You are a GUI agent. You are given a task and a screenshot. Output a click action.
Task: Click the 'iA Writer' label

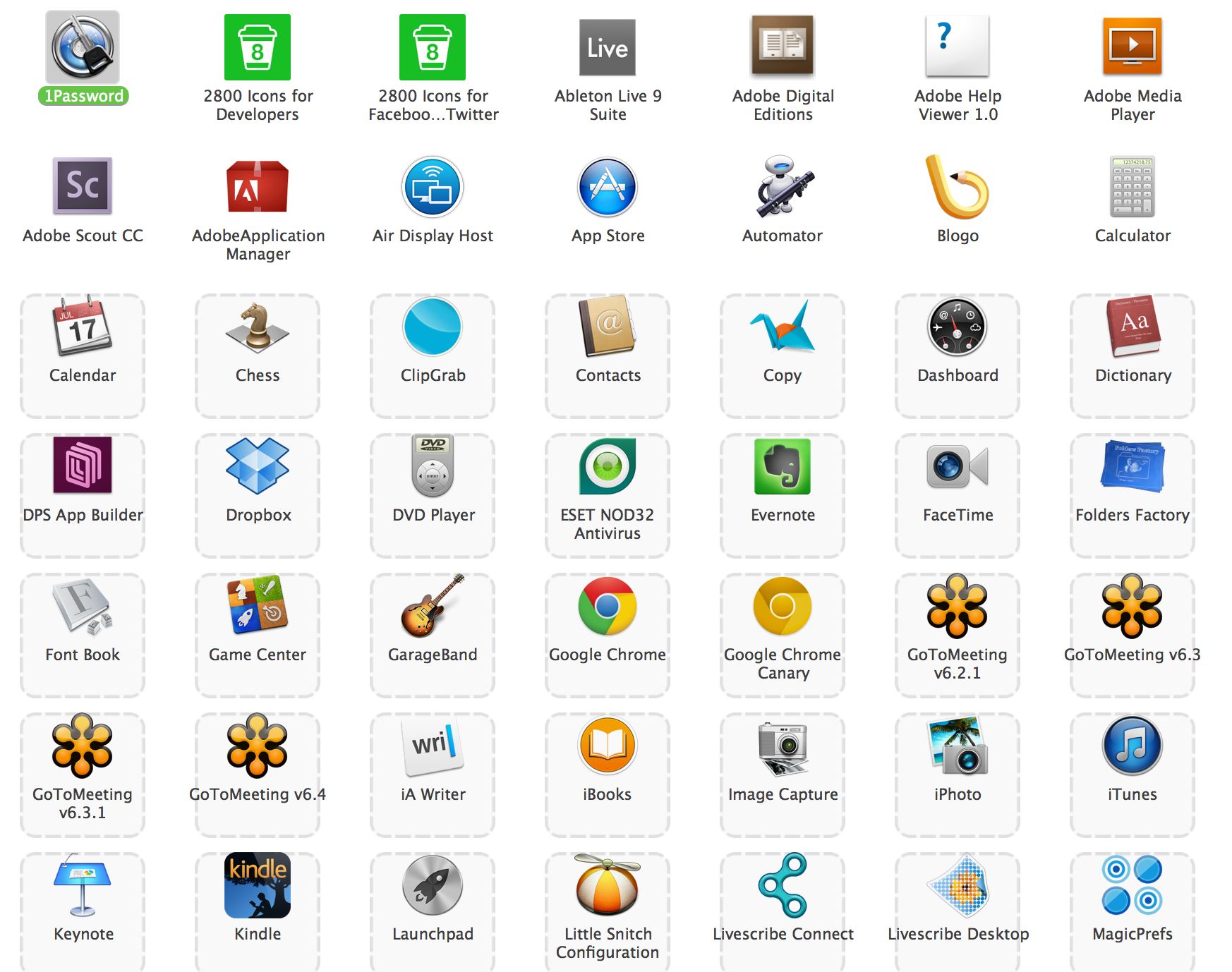[433, 794]
